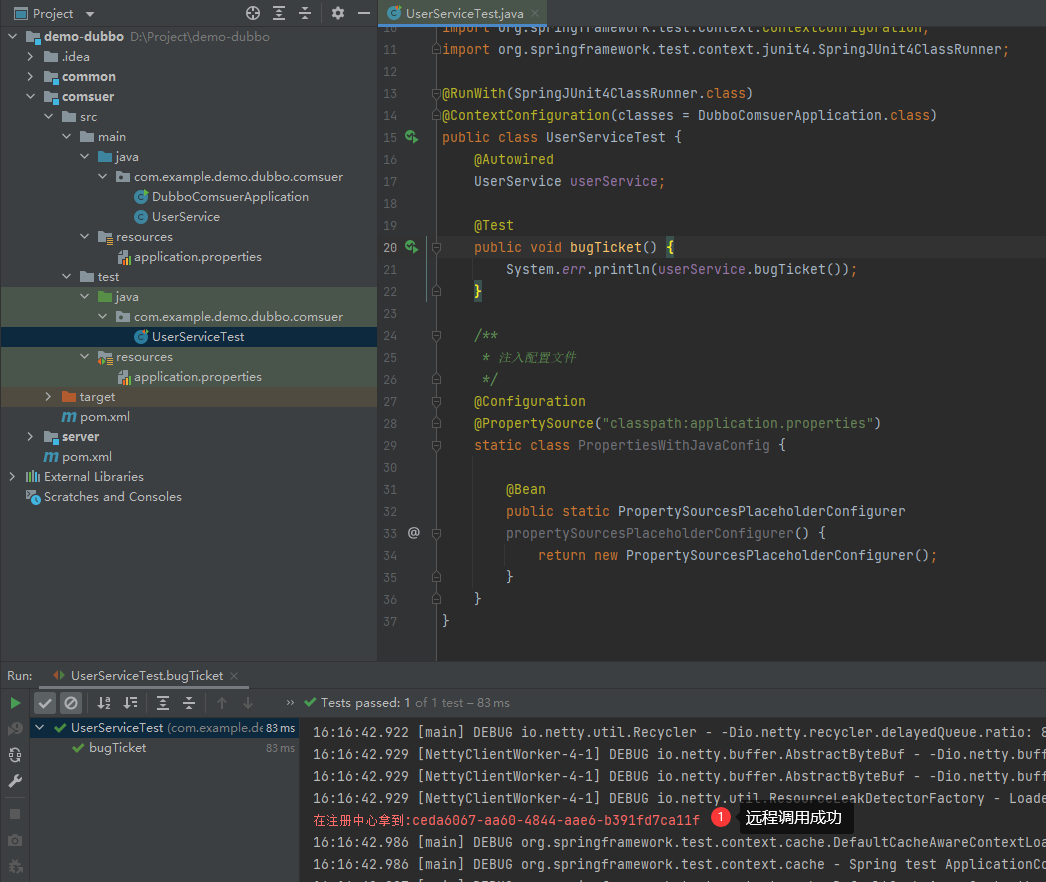
Task: Open Project panel settings gear
Action: [338, 13]
